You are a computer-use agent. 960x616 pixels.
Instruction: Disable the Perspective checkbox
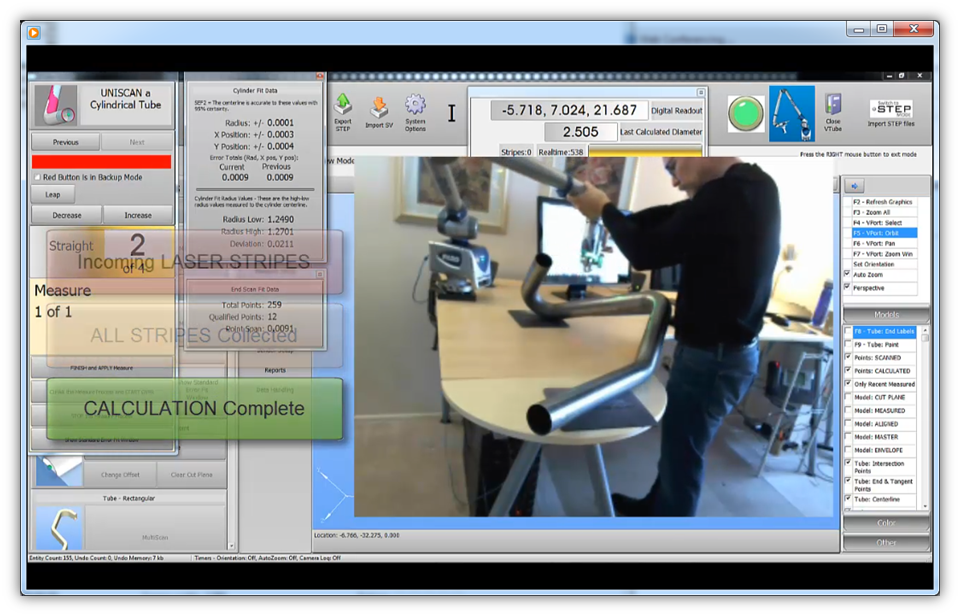(848, 288)
